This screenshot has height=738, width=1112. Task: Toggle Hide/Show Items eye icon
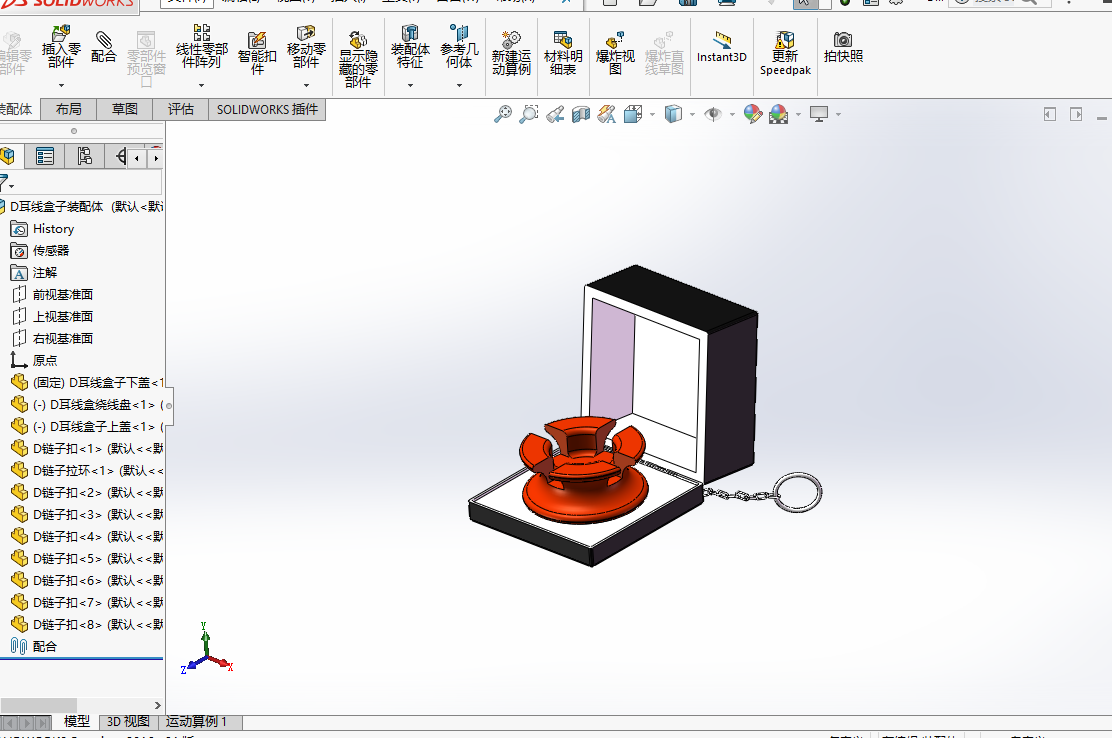click(x=713, y=113)
